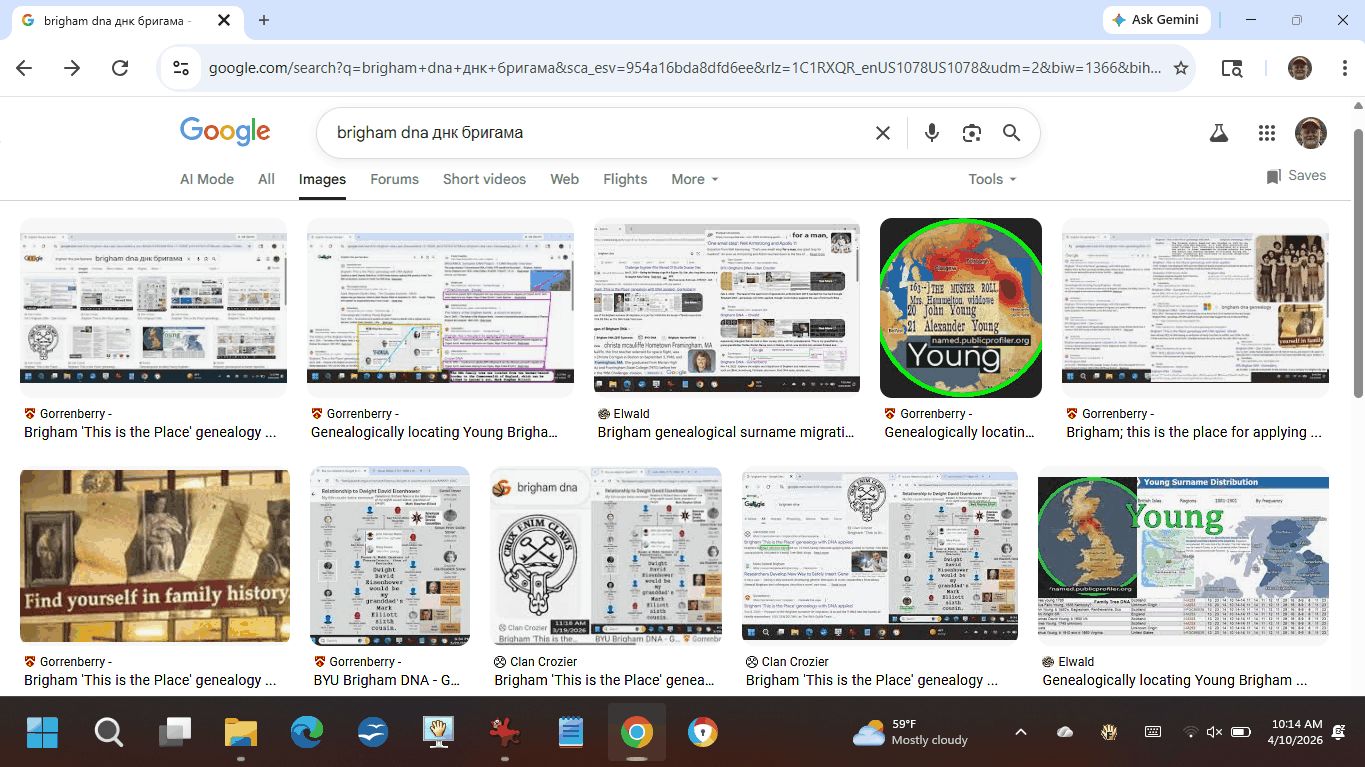This screenshot has height=767, width=1365.
Task: Open Search Labs flask icon
Action: 1218,133
